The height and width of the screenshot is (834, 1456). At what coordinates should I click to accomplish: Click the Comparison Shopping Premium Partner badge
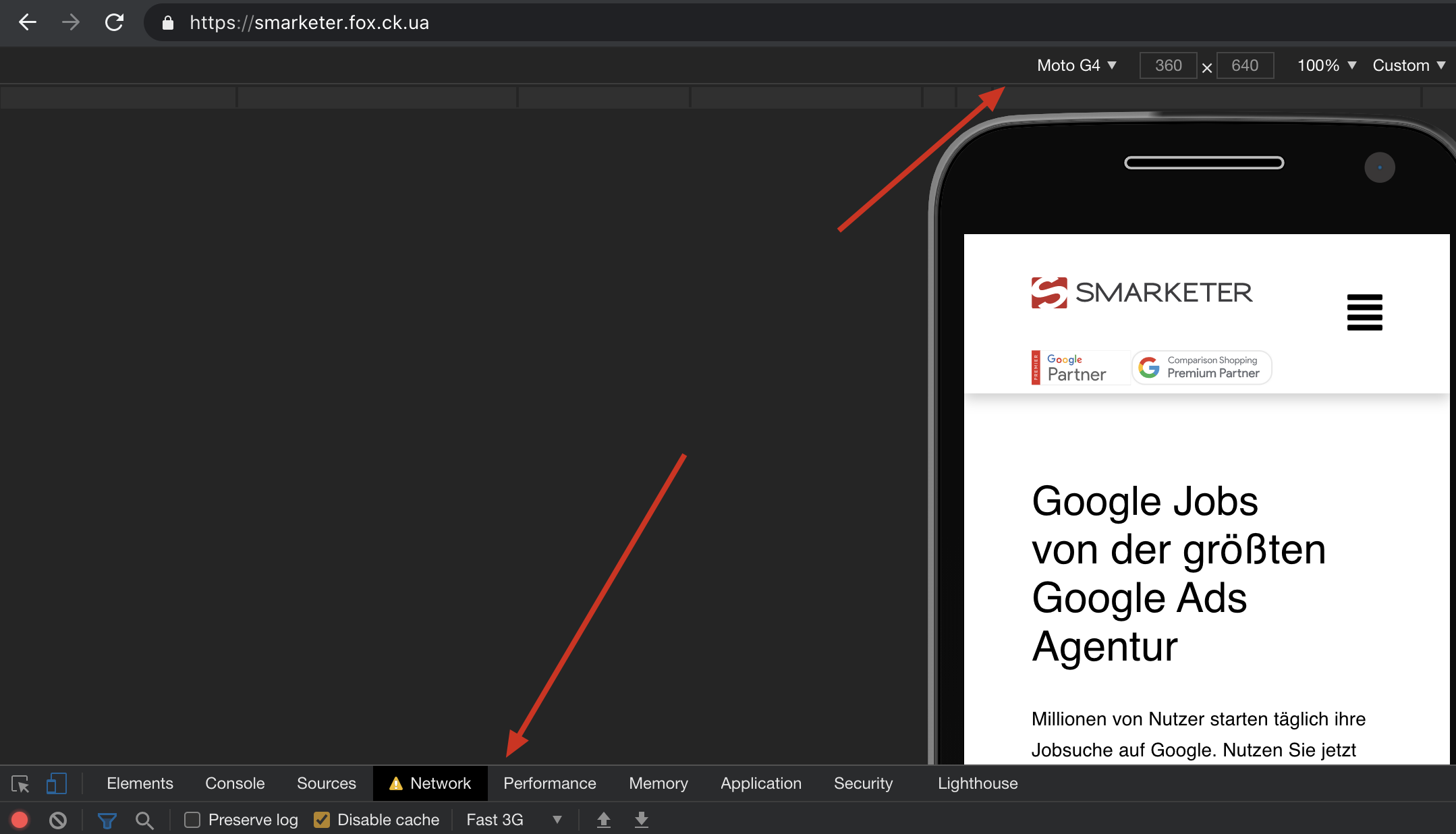click(x=1202, y=368)
